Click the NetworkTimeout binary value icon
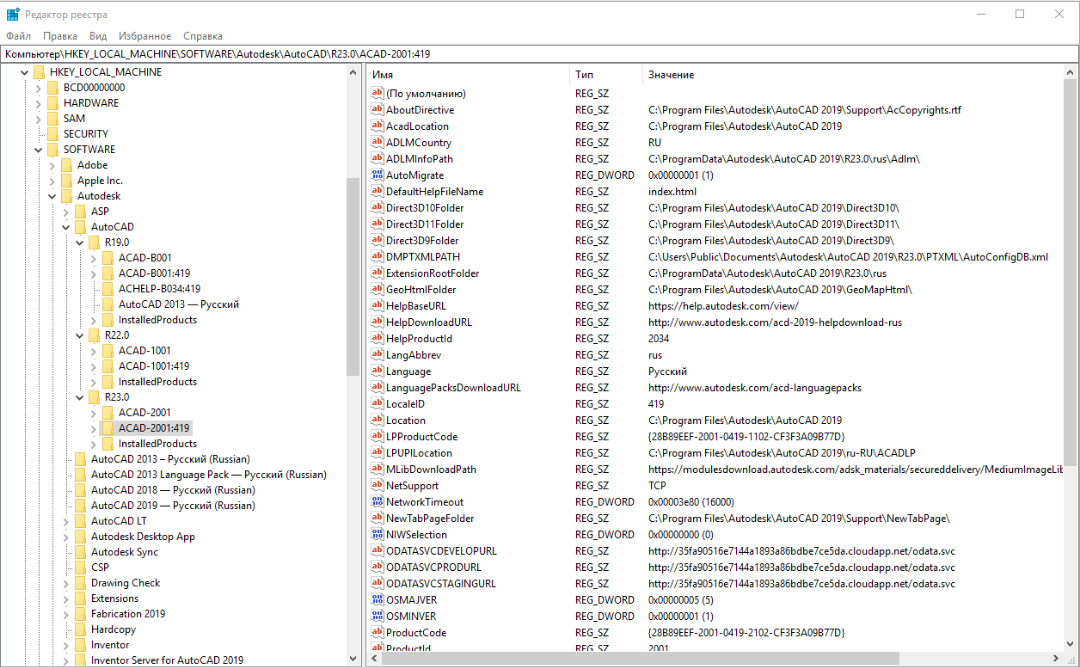Viewport: 1080px width, 667px height. pyautogui.click(x=377, y=502)
